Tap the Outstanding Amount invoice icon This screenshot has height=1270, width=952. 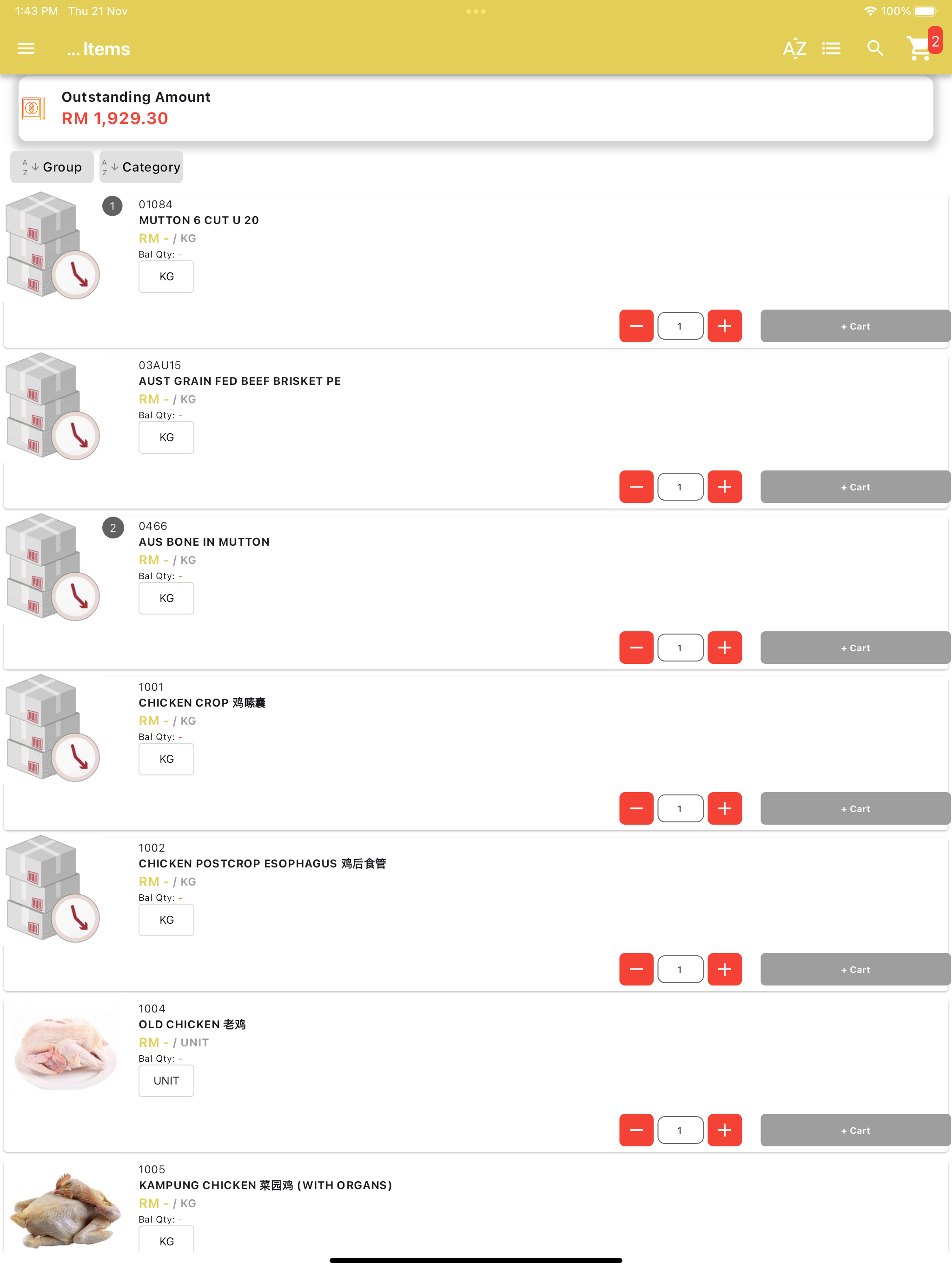pos(33,108)
